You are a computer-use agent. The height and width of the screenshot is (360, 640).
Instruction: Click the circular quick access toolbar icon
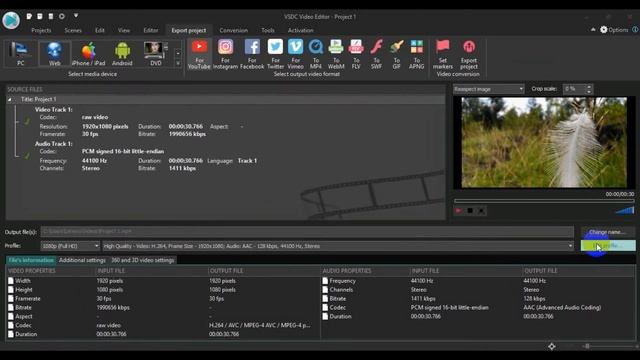point(62,16)
